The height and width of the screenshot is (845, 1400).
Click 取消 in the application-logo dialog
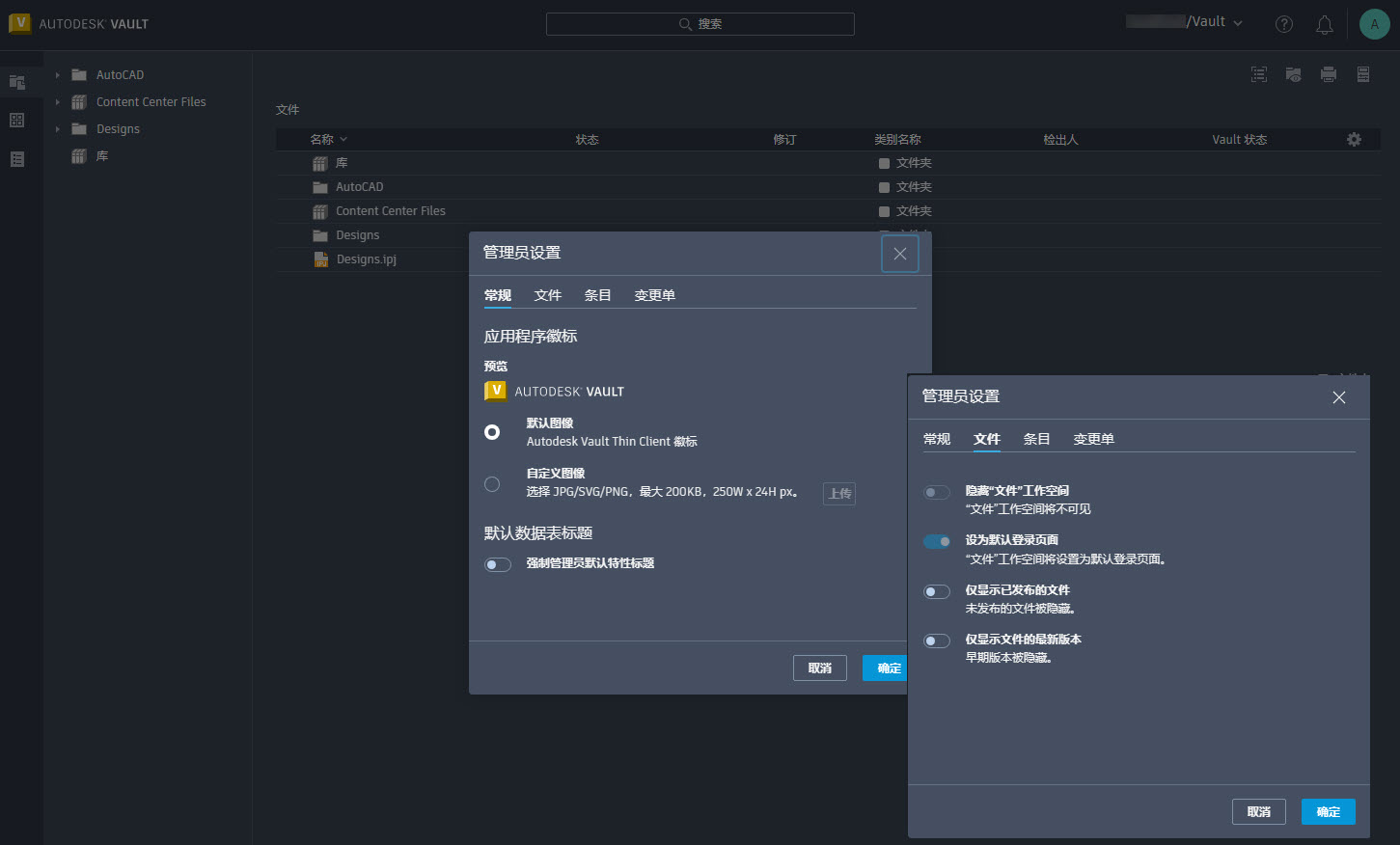pos(820,668)
